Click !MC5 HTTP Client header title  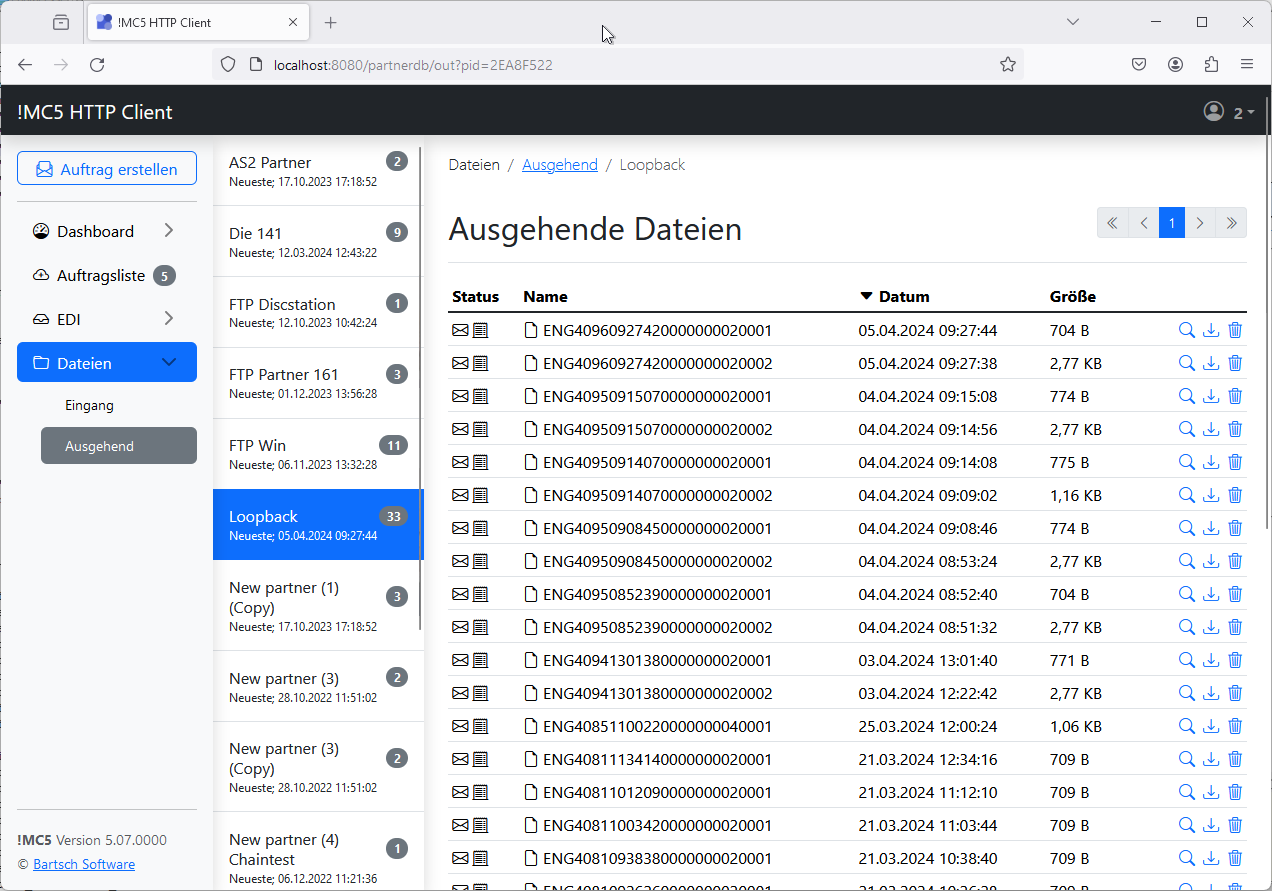coord(95,112)
